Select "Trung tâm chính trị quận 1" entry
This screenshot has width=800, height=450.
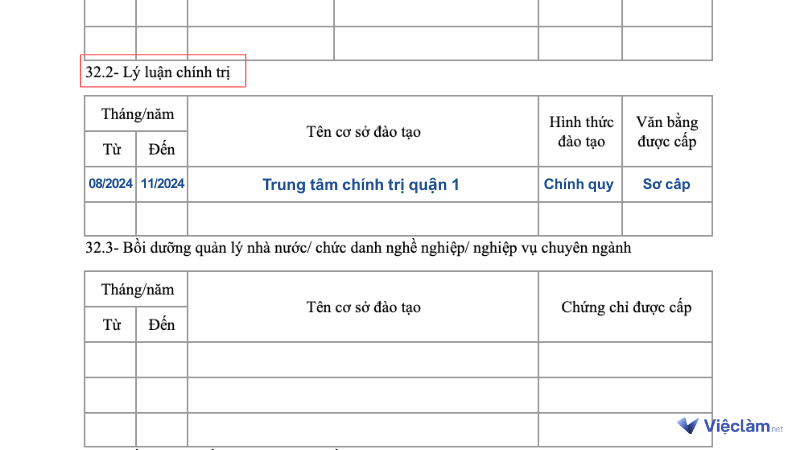point(361,184)
